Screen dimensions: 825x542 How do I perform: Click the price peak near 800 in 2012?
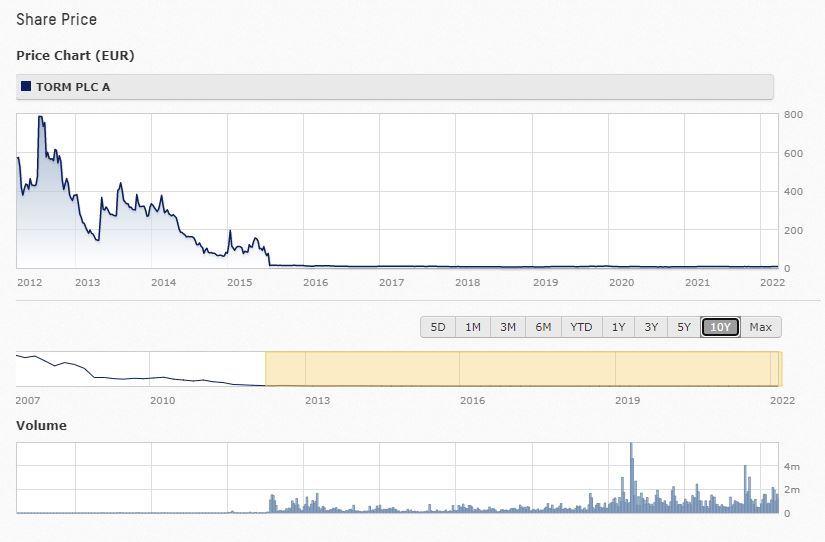pyautogui.click(x=41, y=118)
